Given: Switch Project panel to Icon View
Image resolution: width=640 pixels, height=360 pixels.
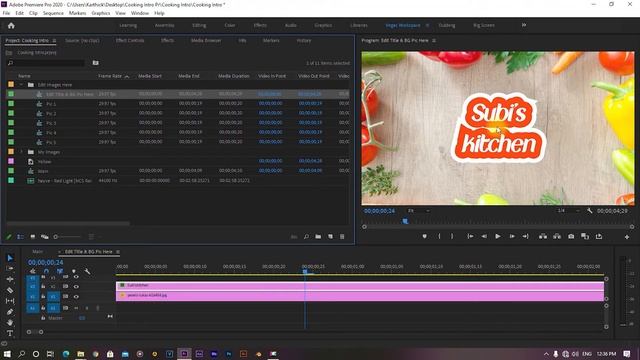Looking at the screenshot, I should (x=33, y=237).
